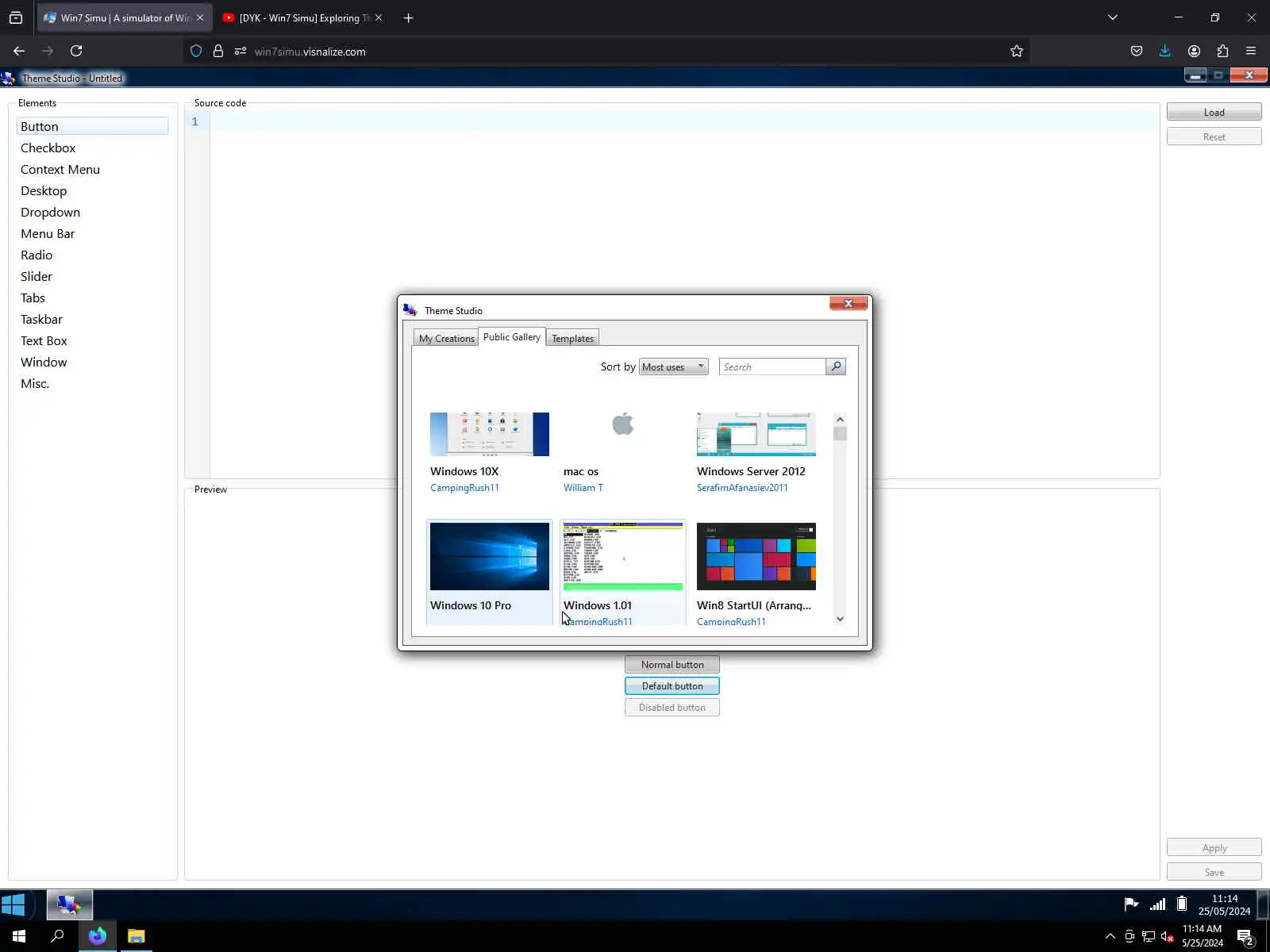Select the Win8 StartUI theme thumbnail
Screen dimensions: 1270x952
click(756, 556)
